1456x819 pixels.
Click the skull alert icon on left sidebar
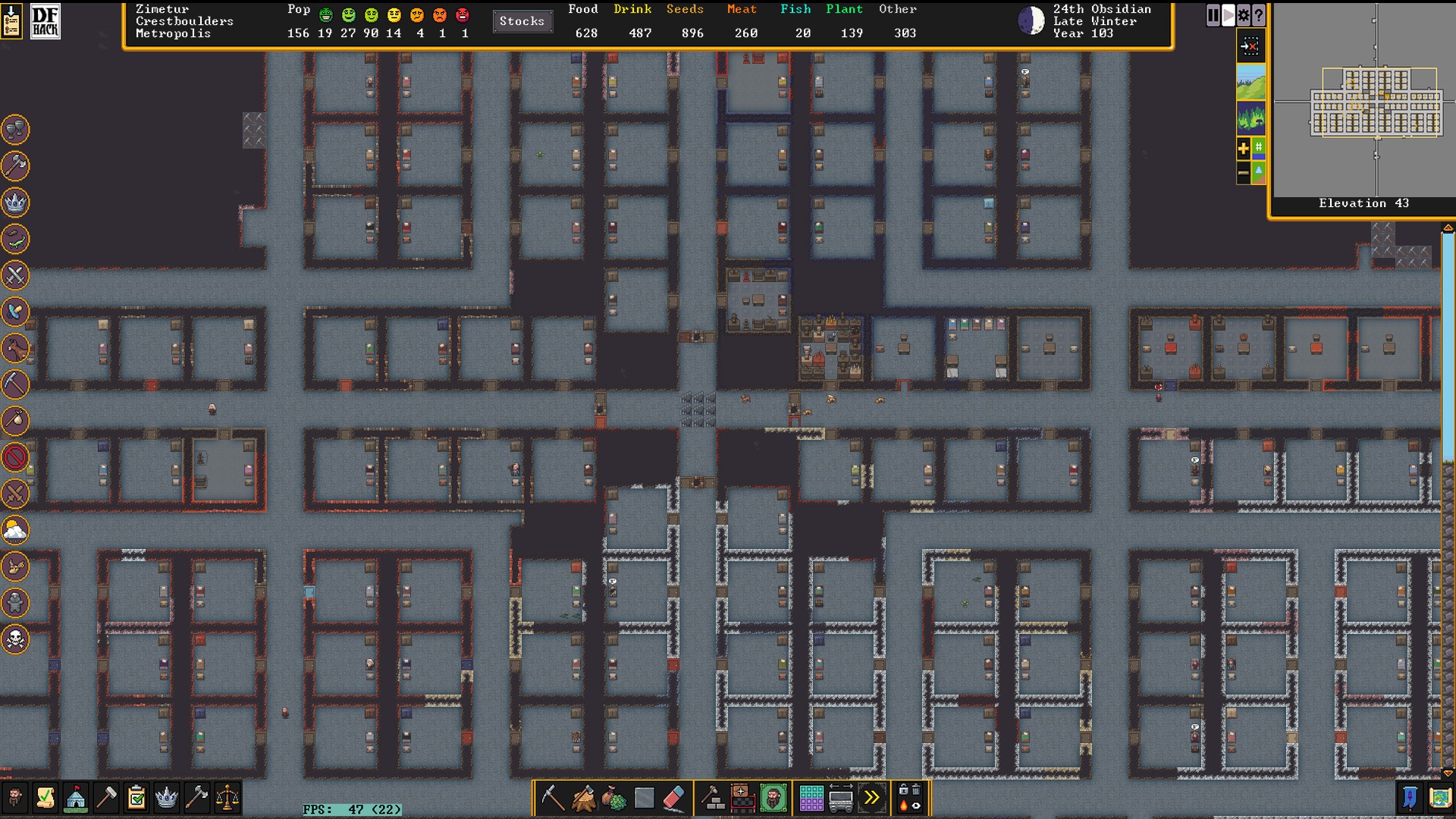[15, 639]
